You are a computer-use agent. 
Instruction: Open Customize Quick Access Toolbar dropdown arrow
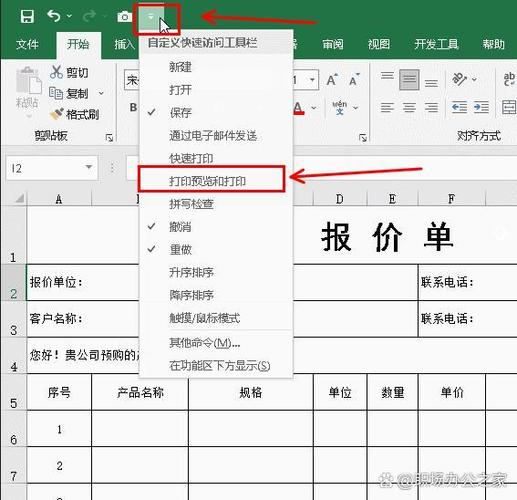151,16
